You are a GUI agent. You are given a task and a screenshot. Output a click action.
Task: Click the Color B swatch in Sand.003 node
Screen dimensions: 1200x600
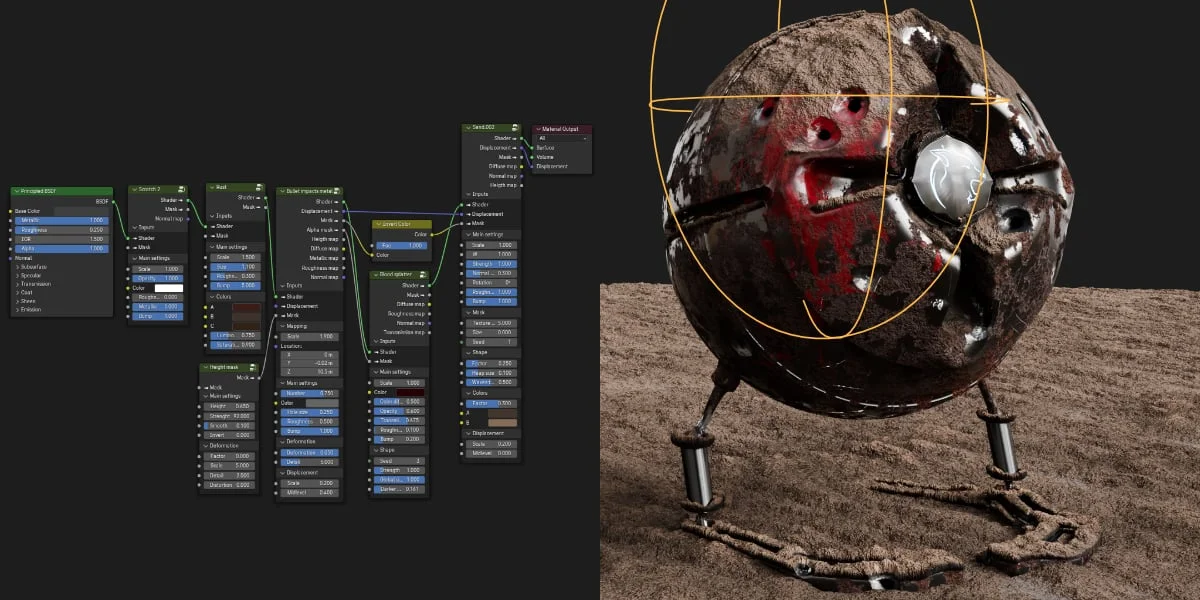(x=503, y=422)
